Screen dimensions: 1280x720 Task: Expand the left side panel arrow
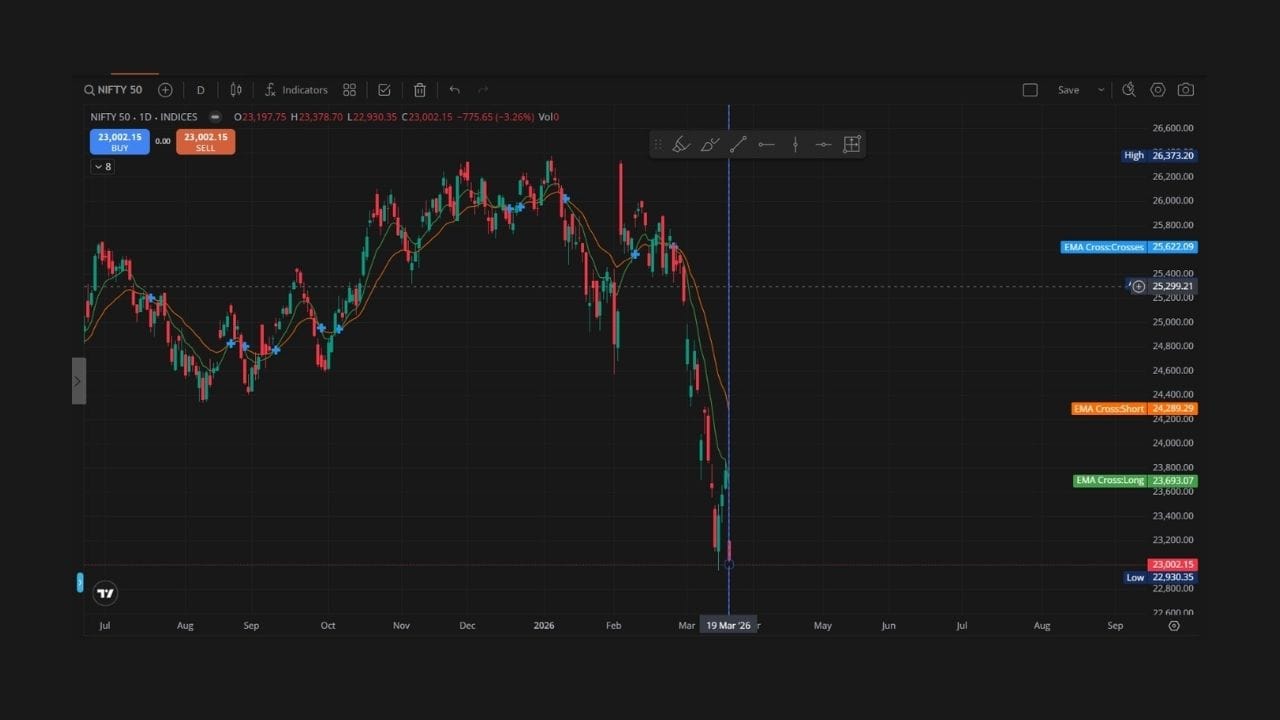click(x=78, y=381)
